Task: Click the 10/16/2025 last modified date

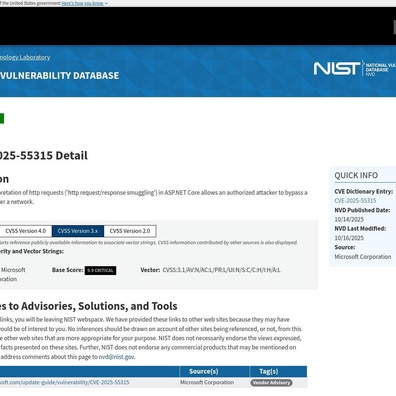Action: [x=349, y=238]
